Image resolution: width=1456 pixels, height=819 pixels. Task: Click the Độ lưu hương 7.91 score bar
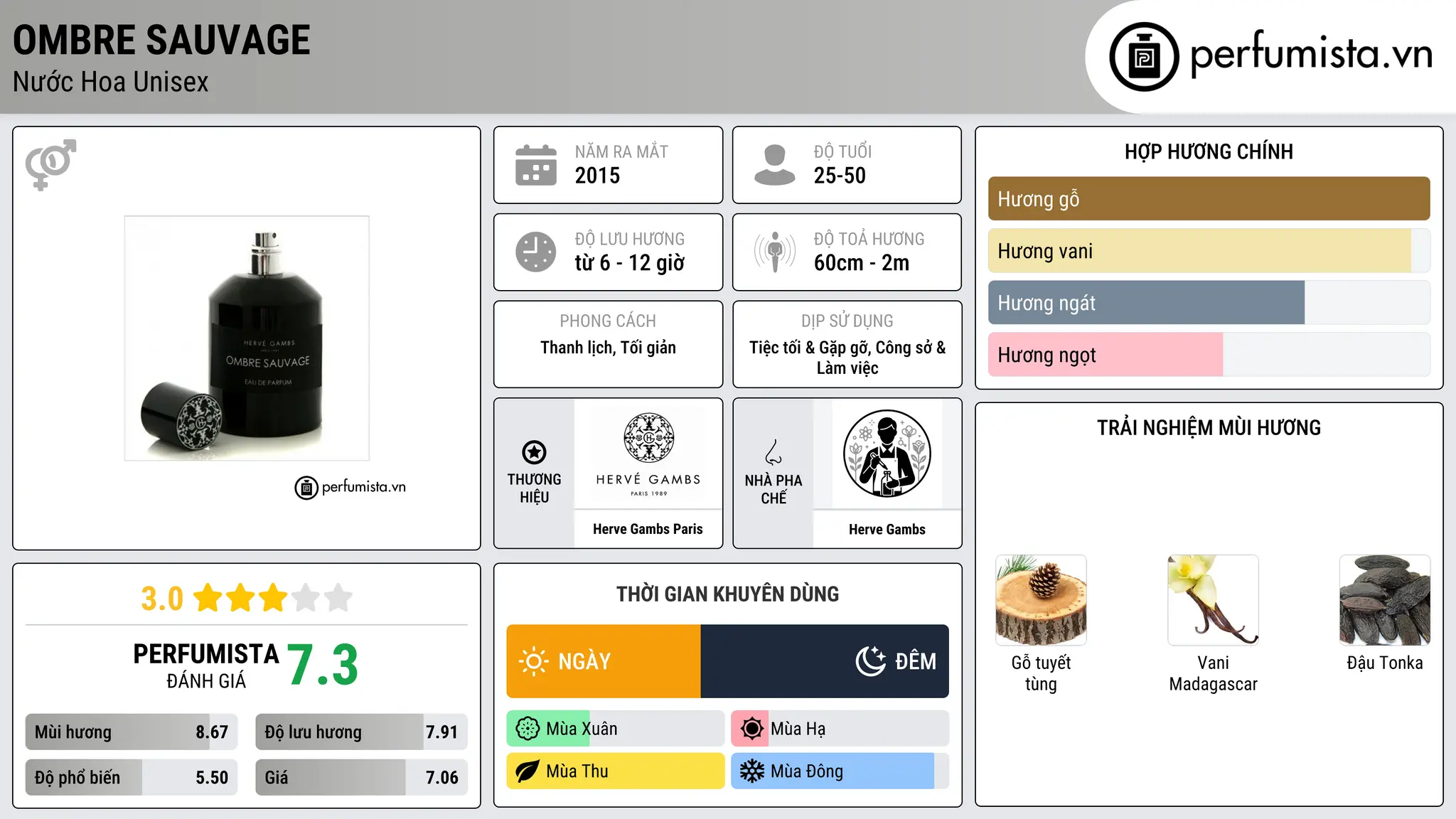click(361, 732)
